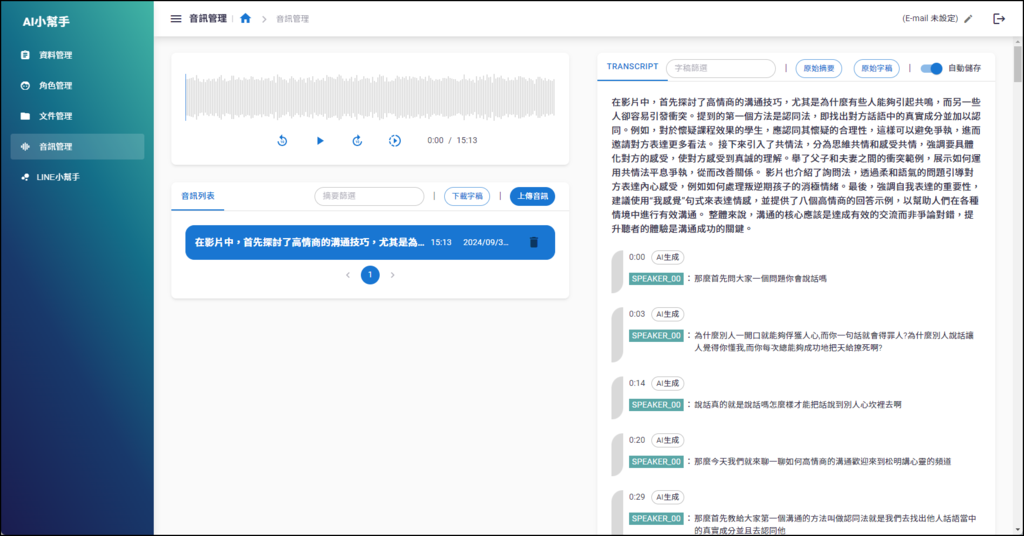Image resolution: width=1024 pixels, height=536 pixels.
Task: Toggle the 自動儲存 switch
Action: [x=931, y=68]
